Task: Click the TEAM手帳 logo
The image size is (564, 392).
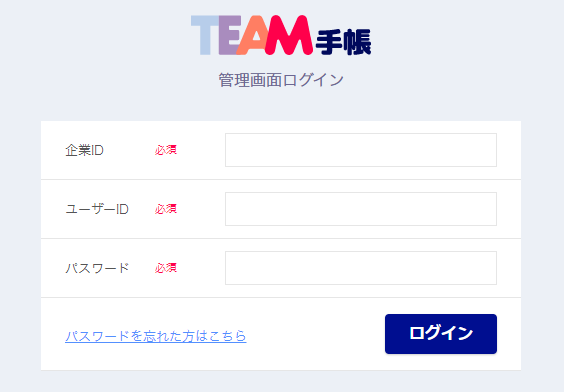Action: tap(281, 35)
